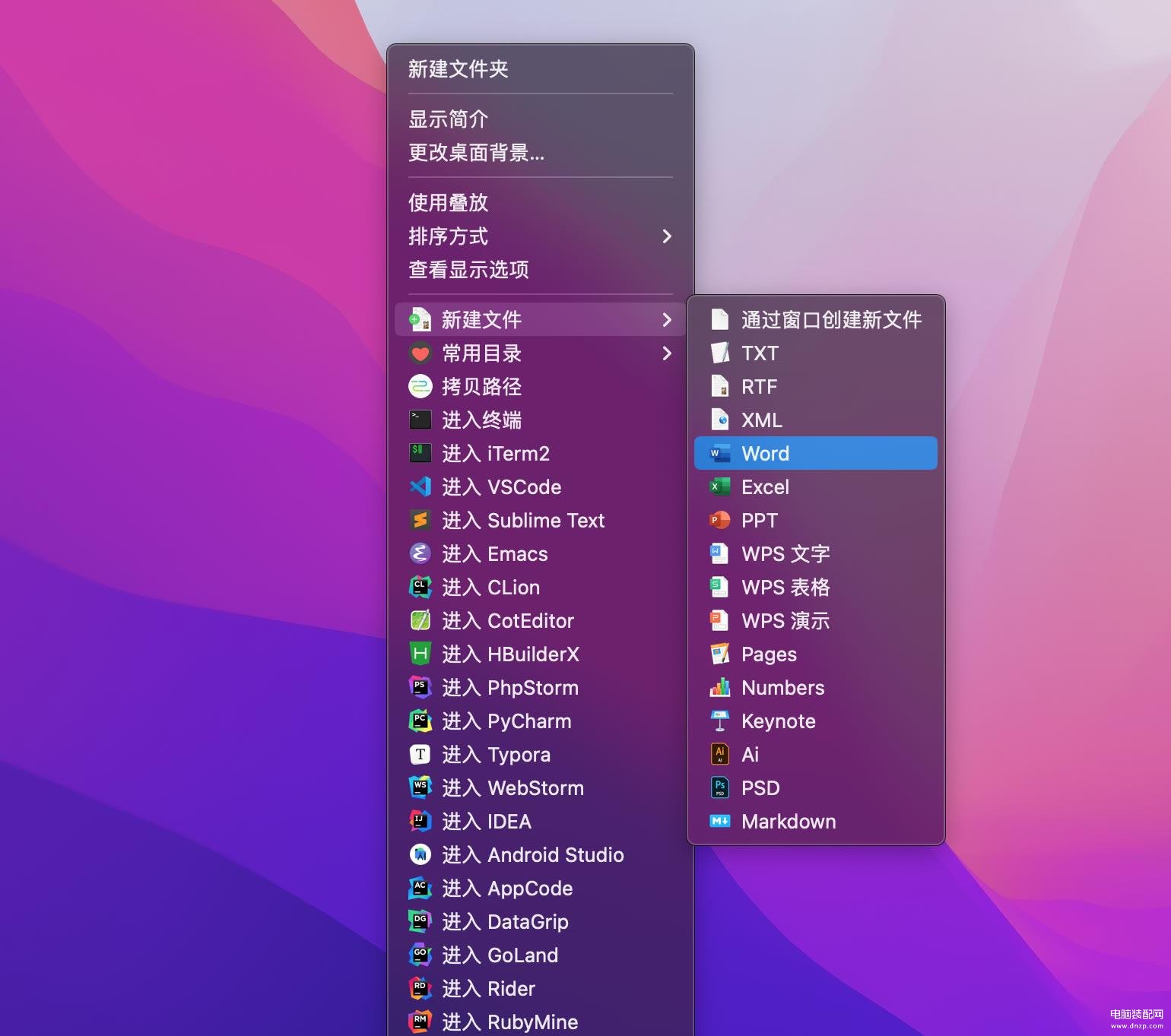1171x1036 pixels.
Task: Choose 进入 RubyMine entry
Action: [x=541, y=1022]
